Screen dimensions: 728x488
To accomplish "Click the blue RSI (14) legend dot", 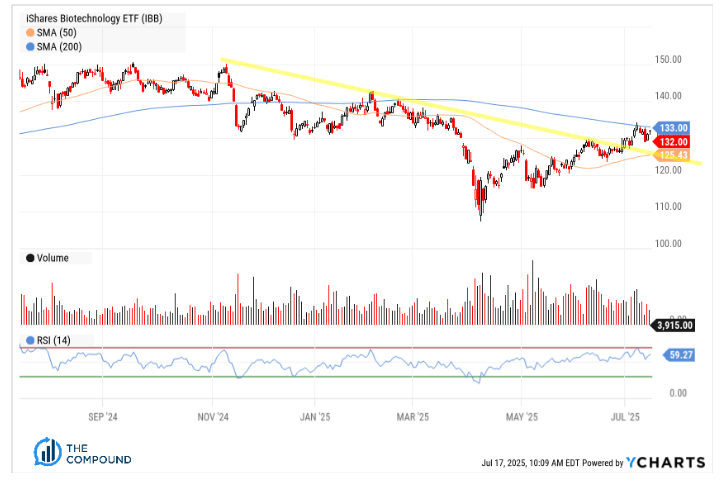I will tap(30, 341).
